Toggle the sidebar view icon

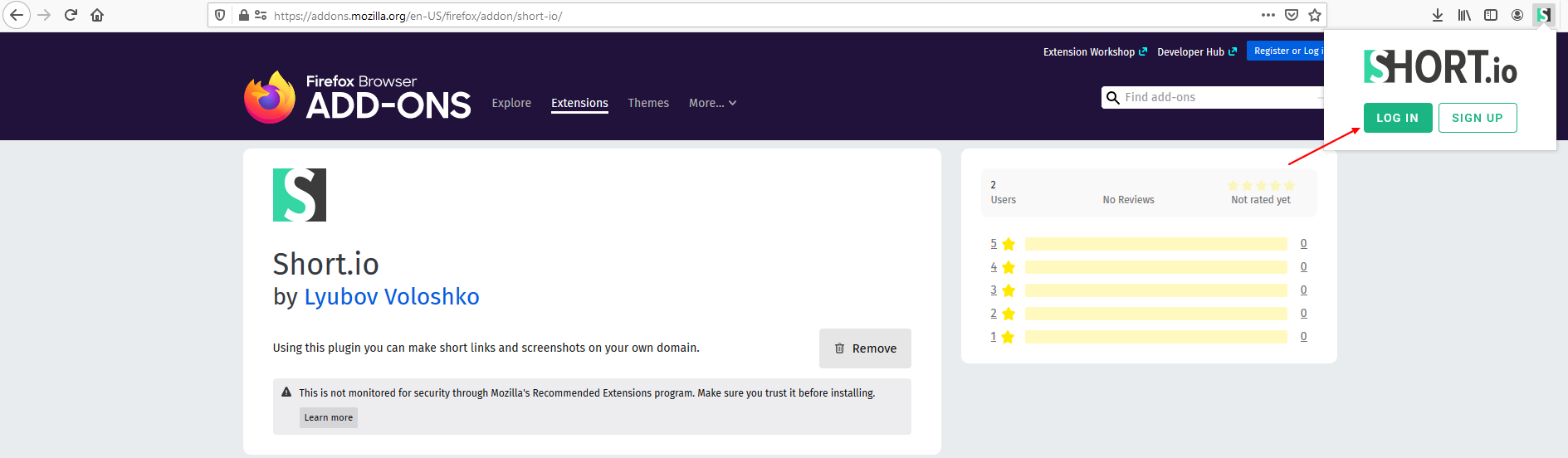[x=1491, y=15]
